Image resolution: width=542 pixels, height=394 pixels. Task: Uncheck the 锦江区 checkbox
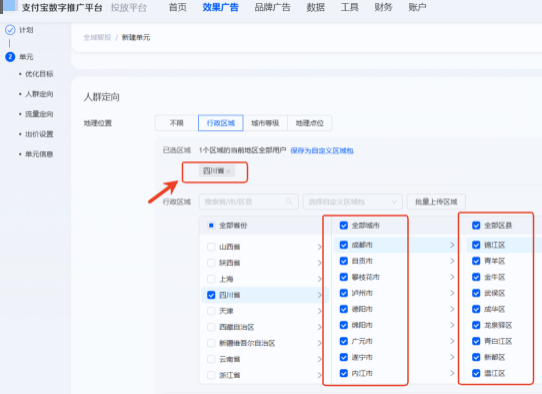point(476,245)
